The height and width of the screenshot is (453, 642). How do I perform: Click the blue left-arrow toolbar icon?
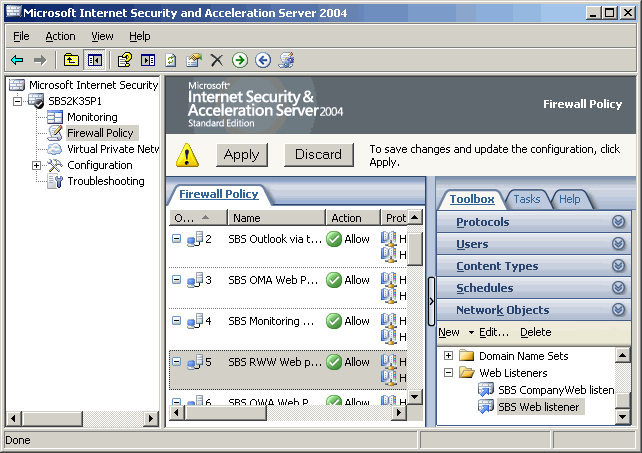point(263,61)
